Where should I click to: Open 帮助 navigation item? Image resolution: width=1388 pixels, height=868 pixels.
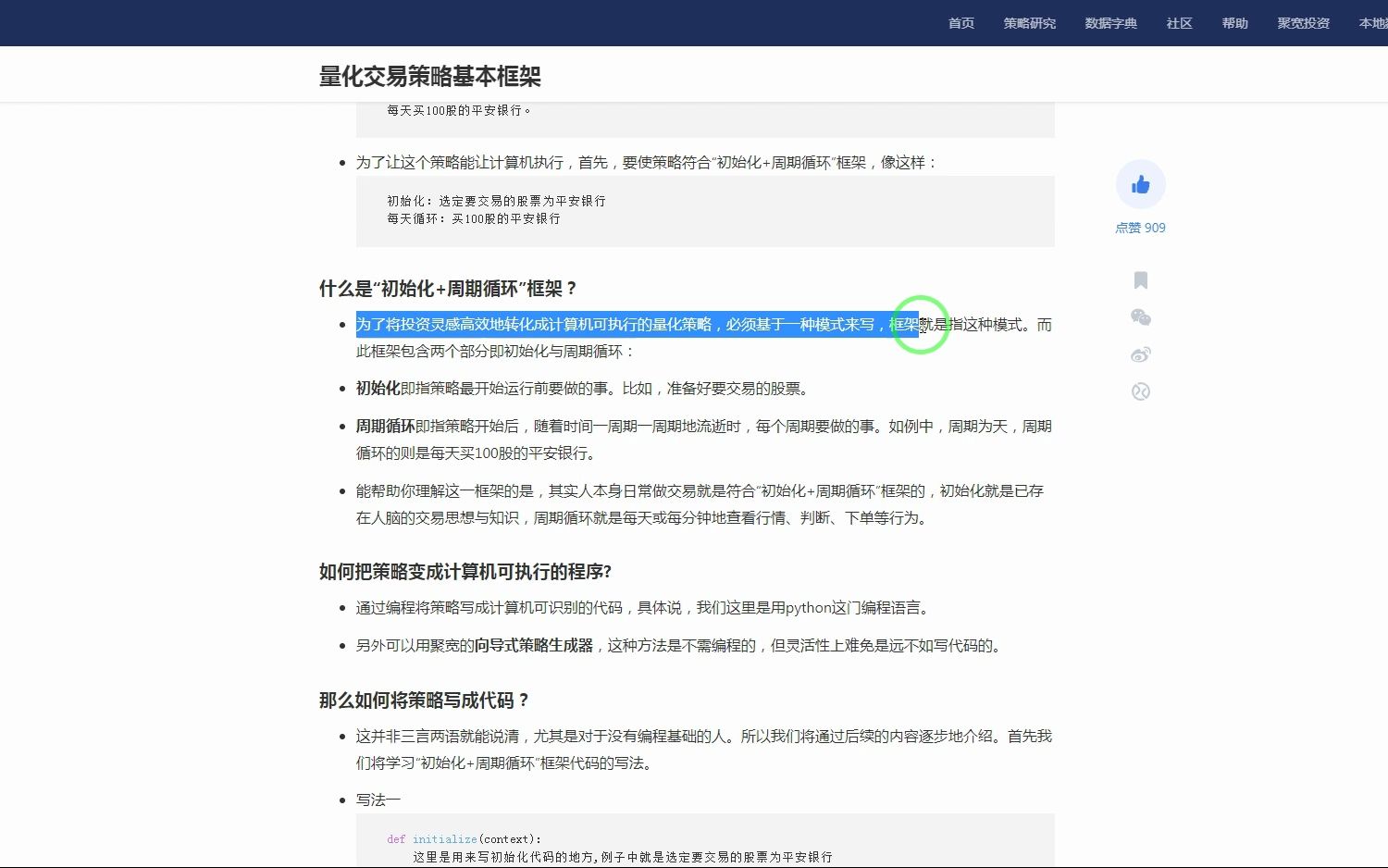coord(1235,23)
